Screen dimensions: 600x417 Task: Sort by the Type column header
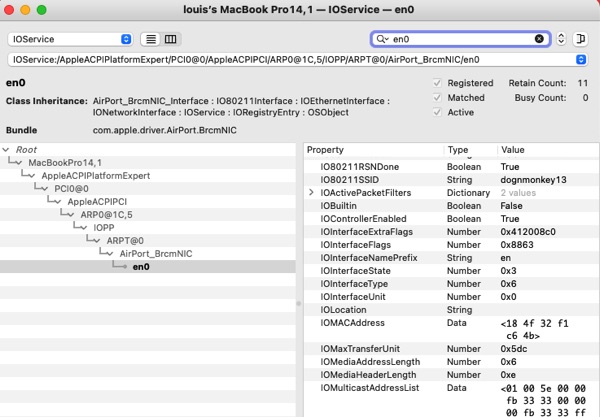(x=470, y=149)
